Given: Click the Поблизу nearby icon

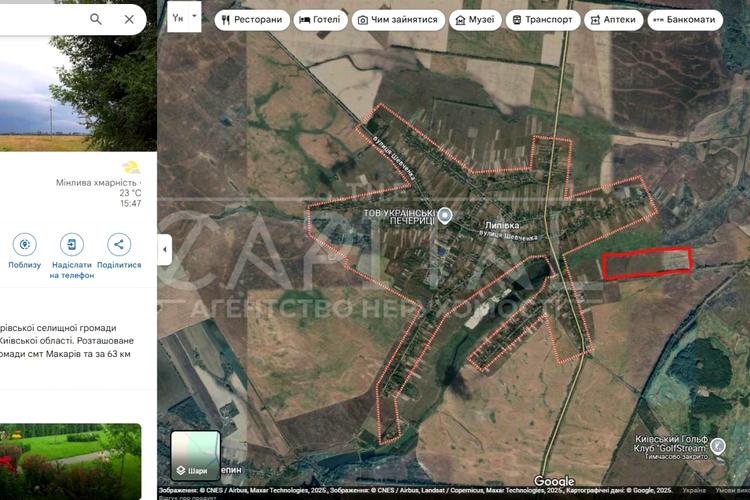Looking at the screenshot, I should pyautogui.click(x=25, y=244).
